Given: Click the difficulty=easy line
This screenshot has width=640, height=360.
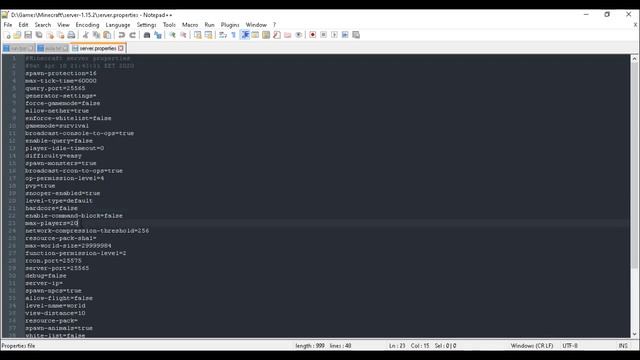Looking at the screenshot, I should click(x=53, y=156).
